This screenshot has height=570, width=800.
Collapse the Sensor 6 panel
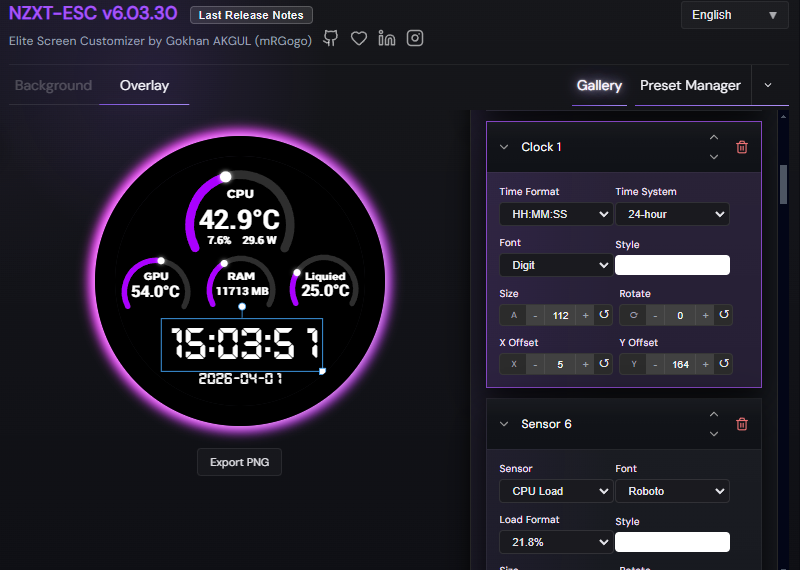point(504,424)
